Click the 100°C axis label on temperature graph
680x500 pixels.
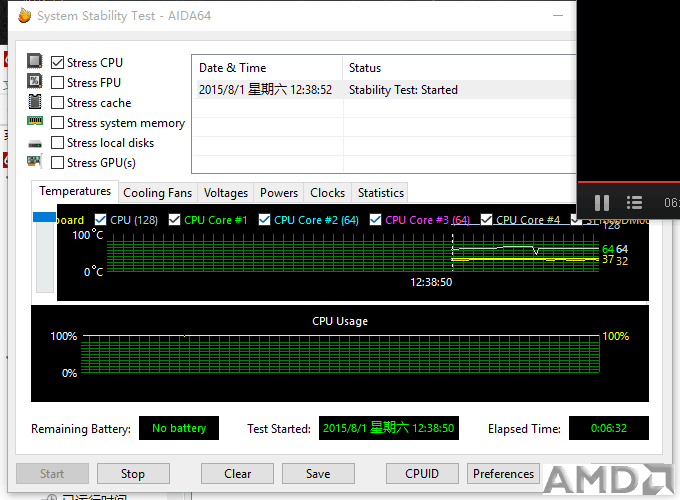tap(88, 235)
